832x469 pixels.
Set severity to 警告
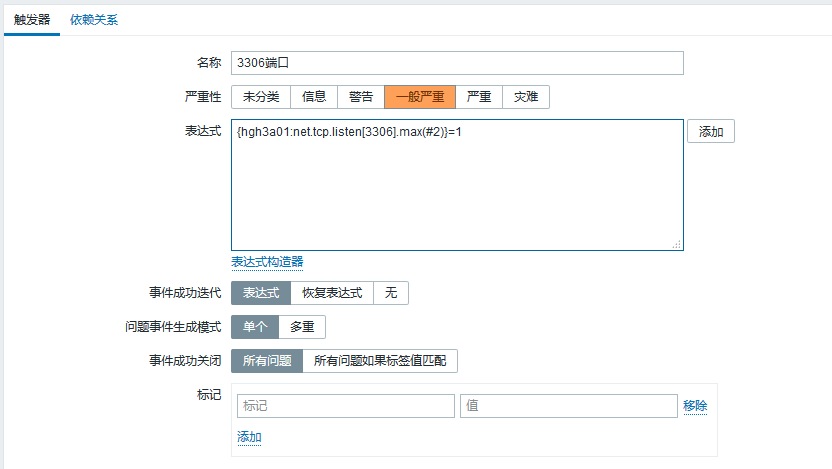pyautogui.click(x=361, y=97)
